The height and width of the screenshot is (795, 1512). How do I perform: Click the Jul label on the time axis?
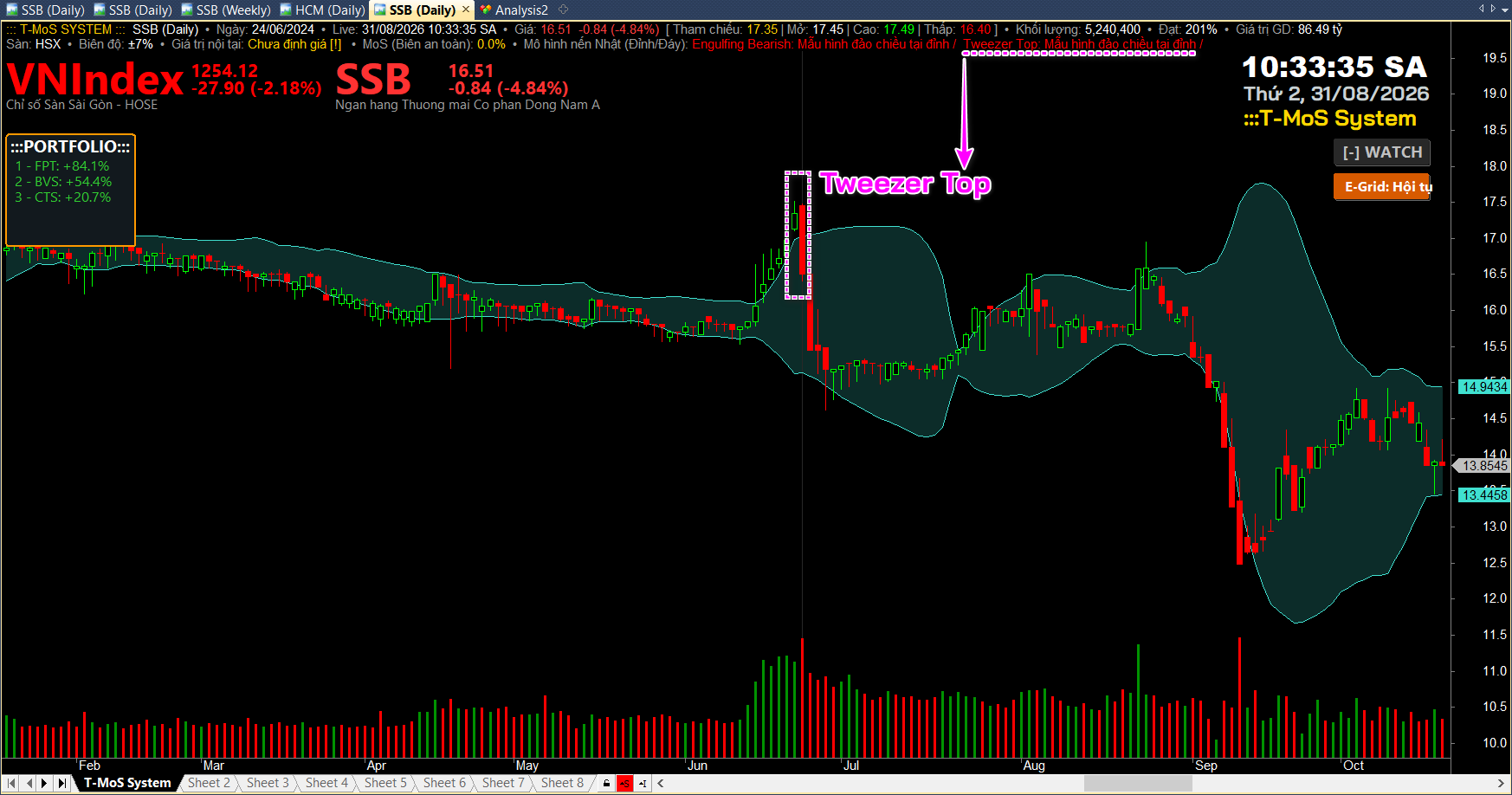(851, 766)
